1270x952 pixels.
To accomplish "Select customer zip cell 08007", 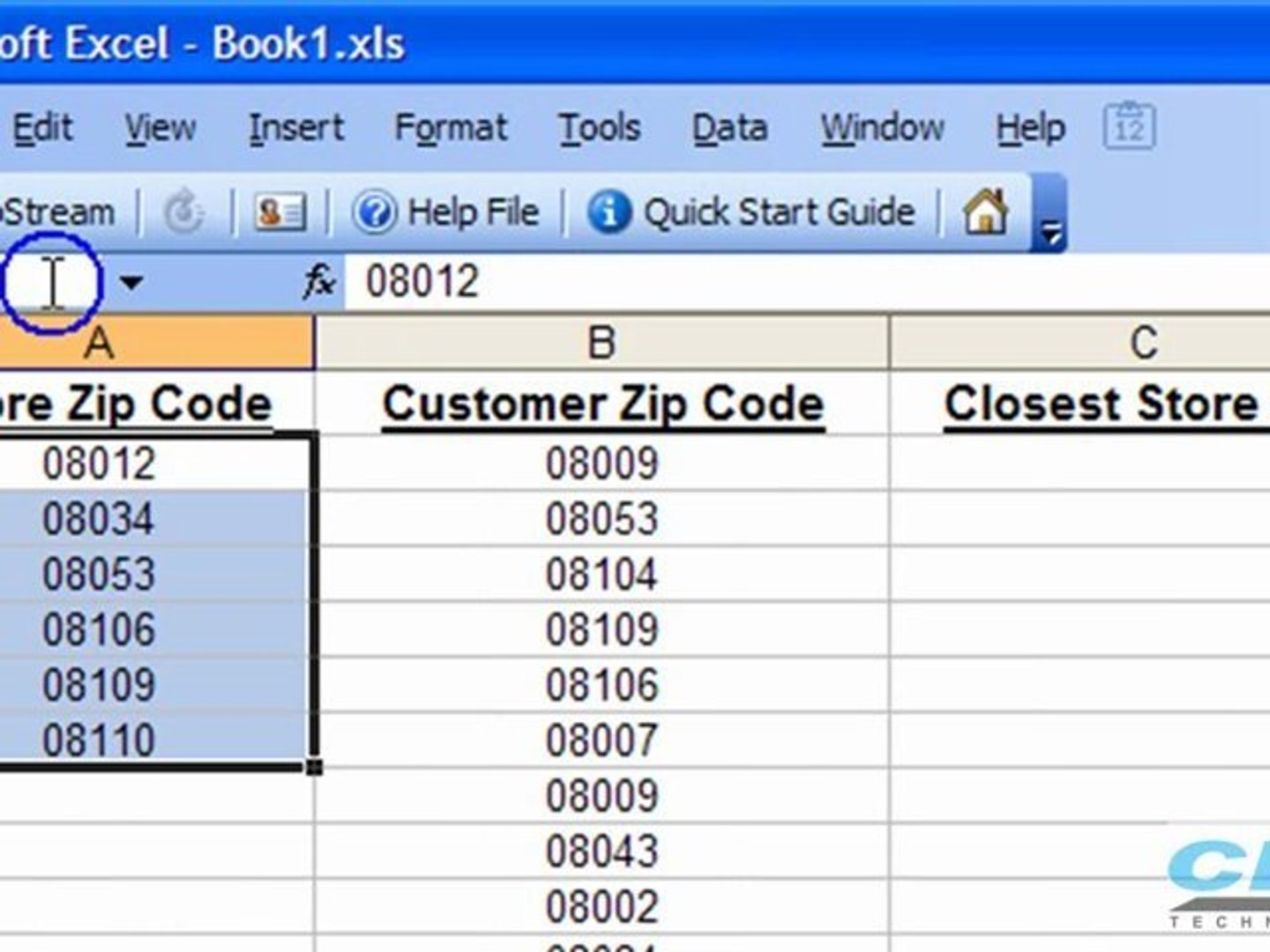I will [x=601, y=740].
